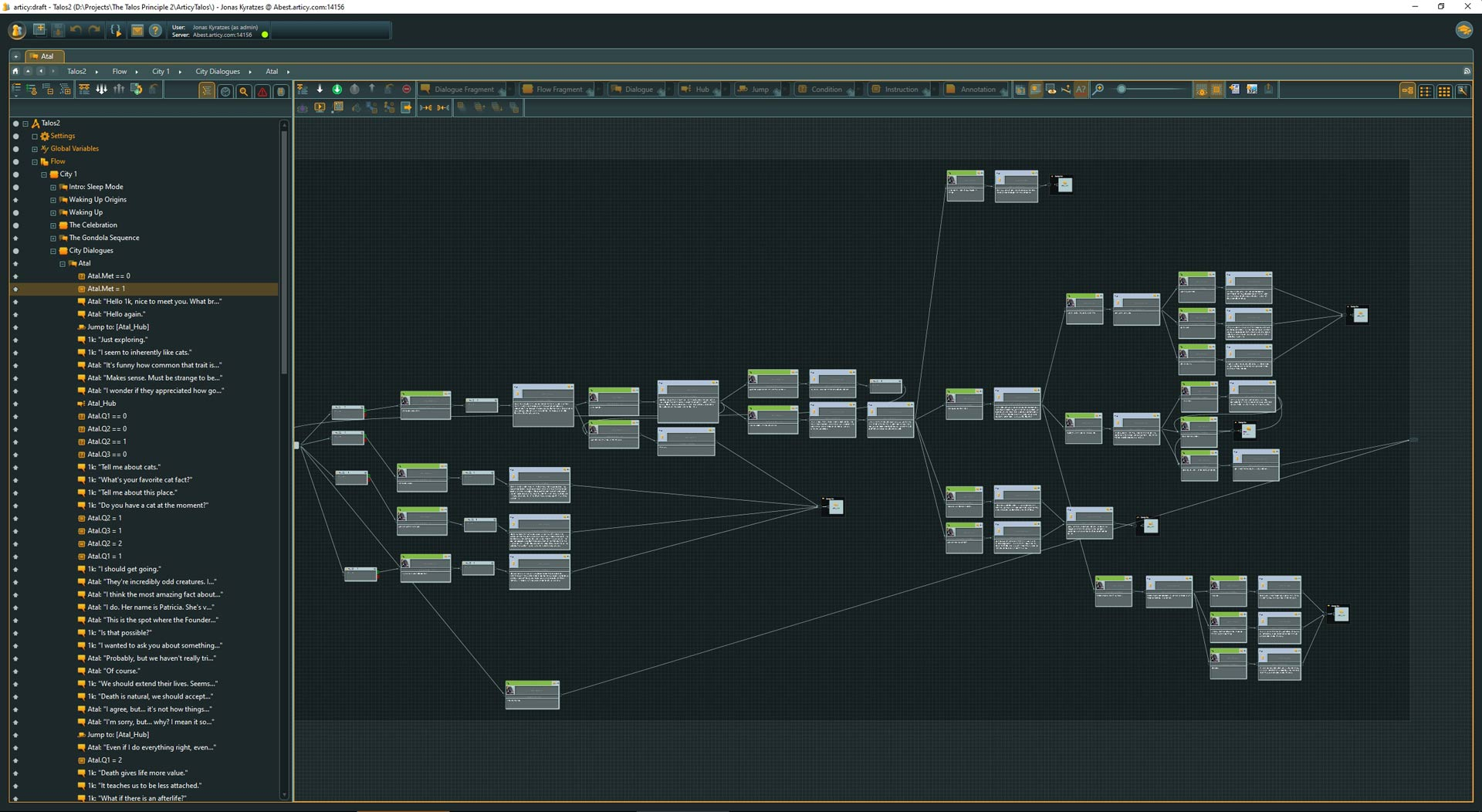The width and height of the screenshot is (1482, 812).
Task: Go to home via house icon
Action: point(15,71)
